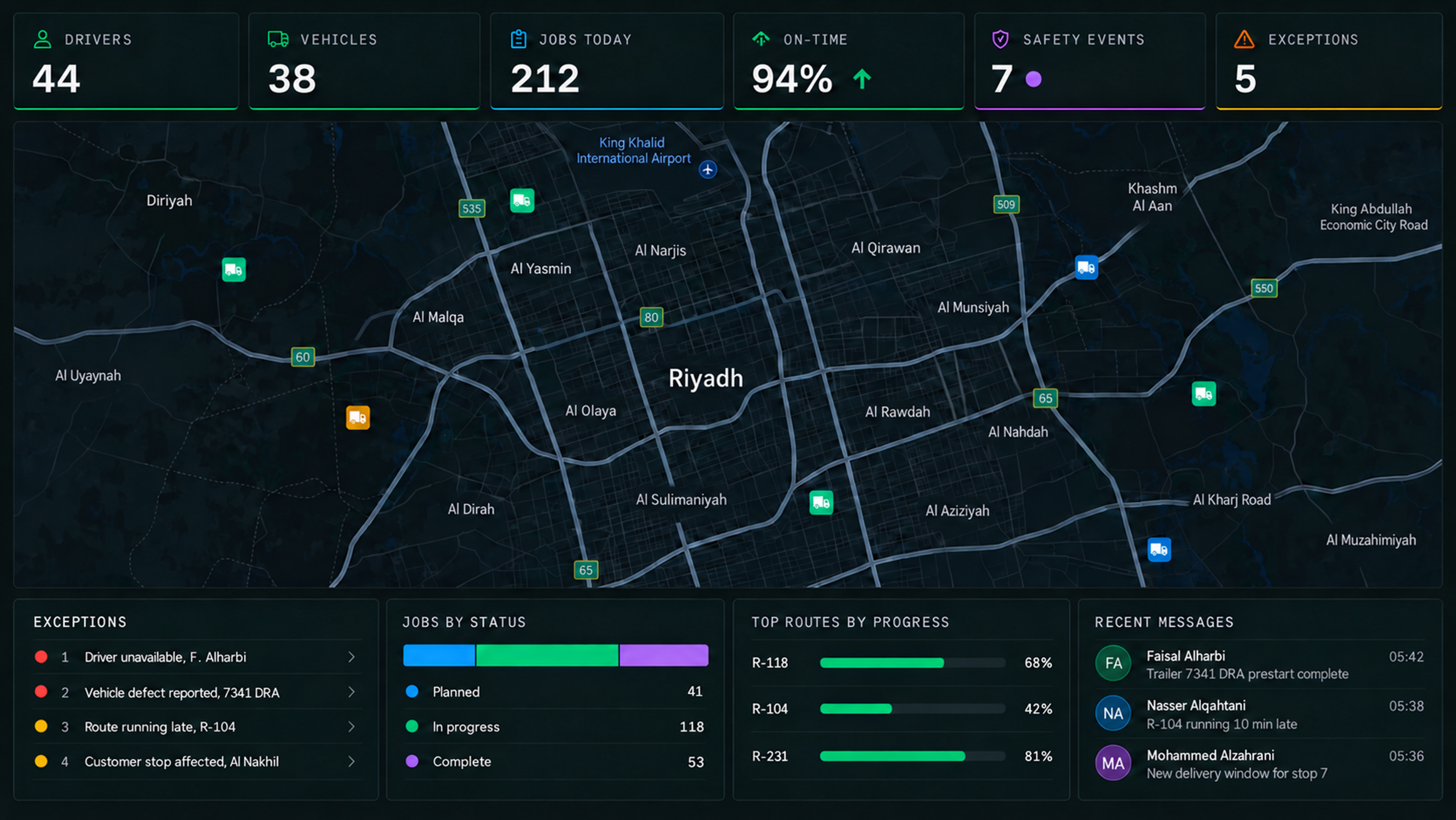Click the green In progress status bar segment

click(547, 655)
